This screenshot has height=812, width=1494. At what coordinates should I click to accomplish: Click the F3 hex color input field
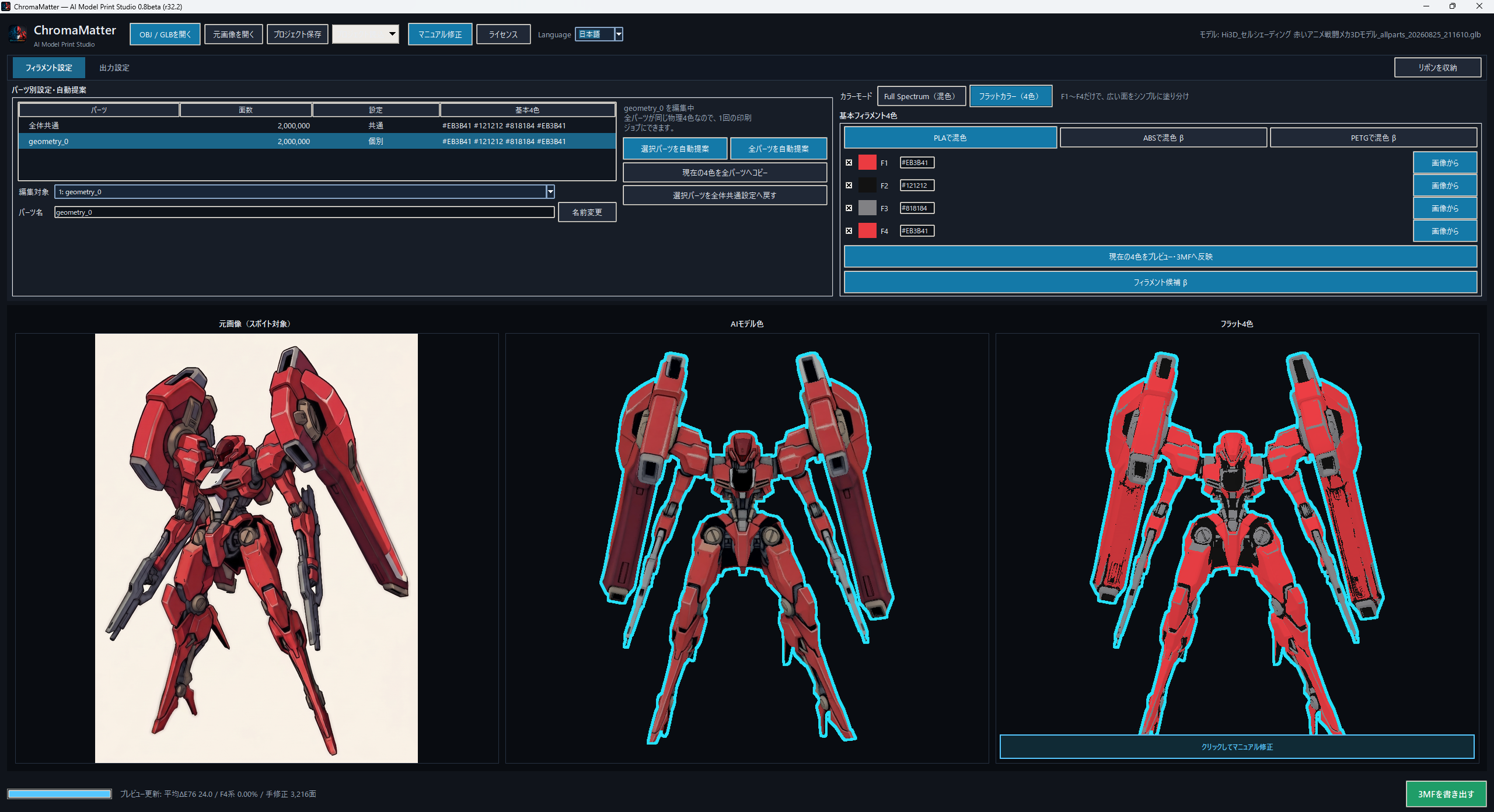[917, 208]
